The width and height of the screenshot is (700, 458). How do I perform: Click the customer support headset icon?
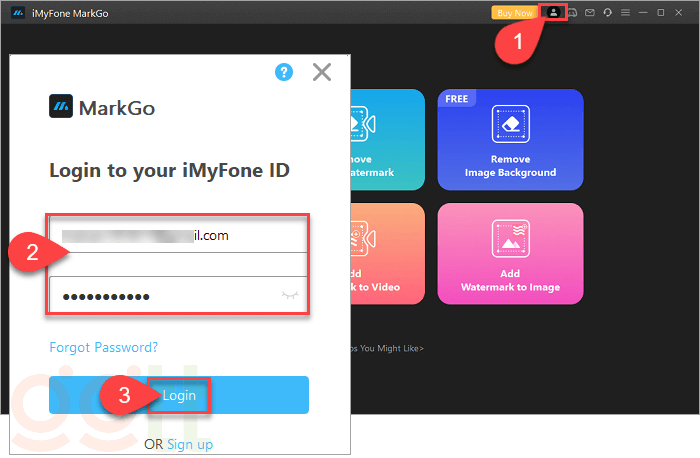click(607, 12)
